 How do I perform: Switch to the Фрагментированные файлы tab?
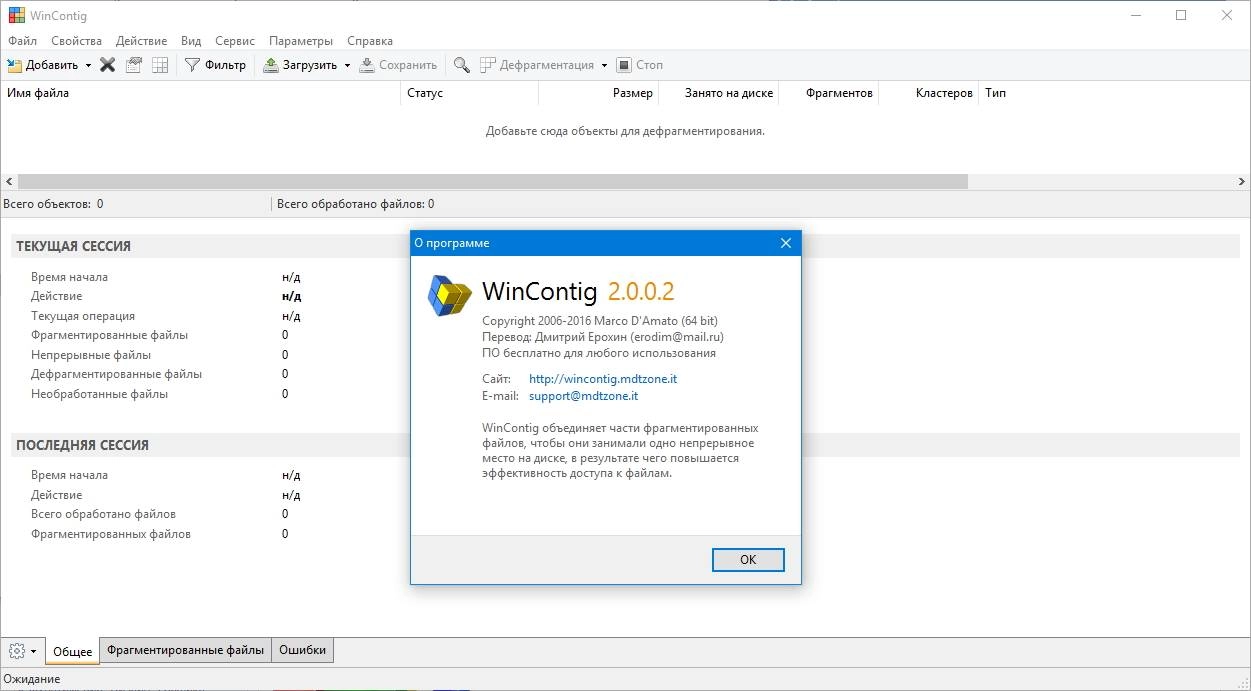tap(185, 650)
